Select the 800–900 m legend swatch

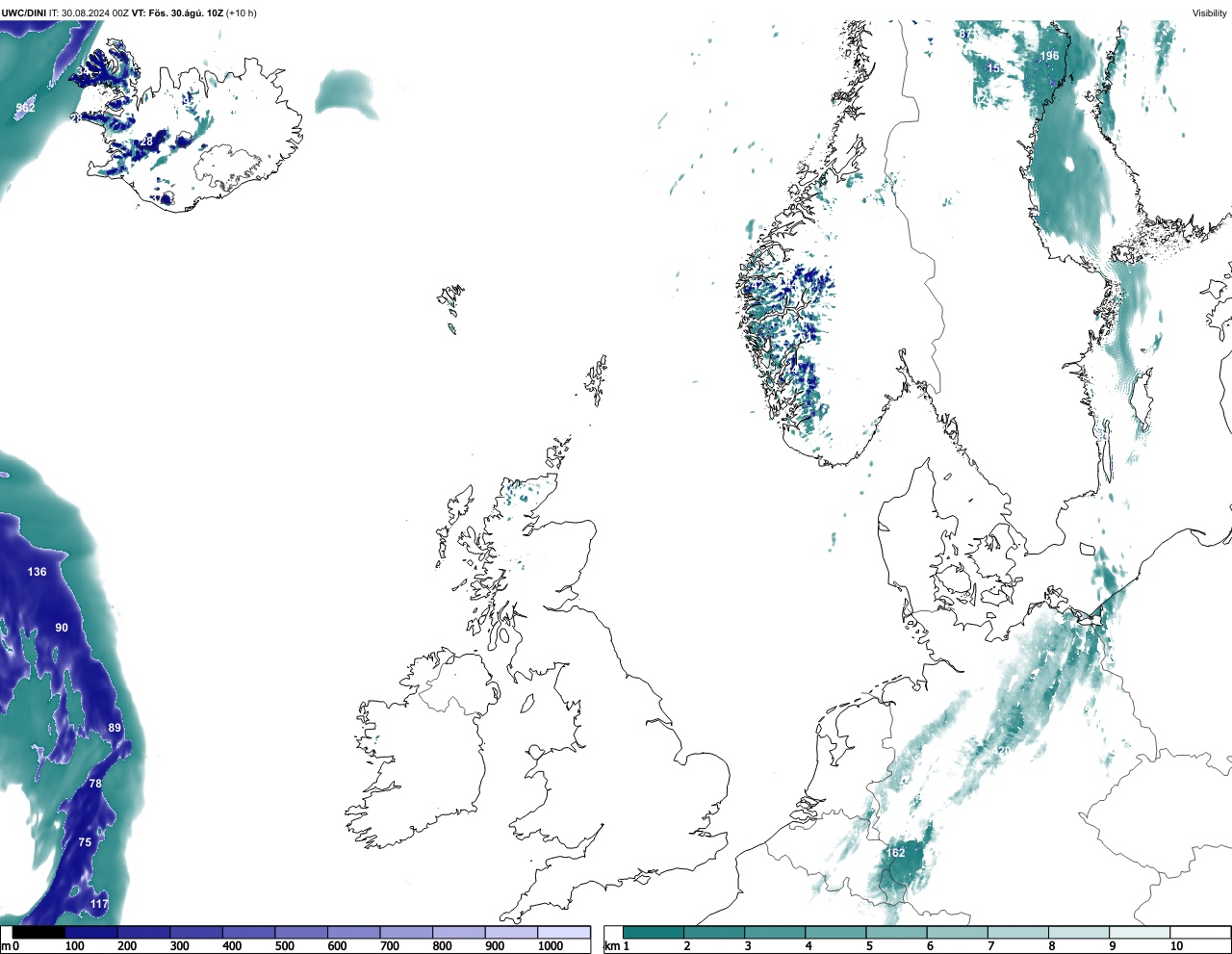coord(458,932)
